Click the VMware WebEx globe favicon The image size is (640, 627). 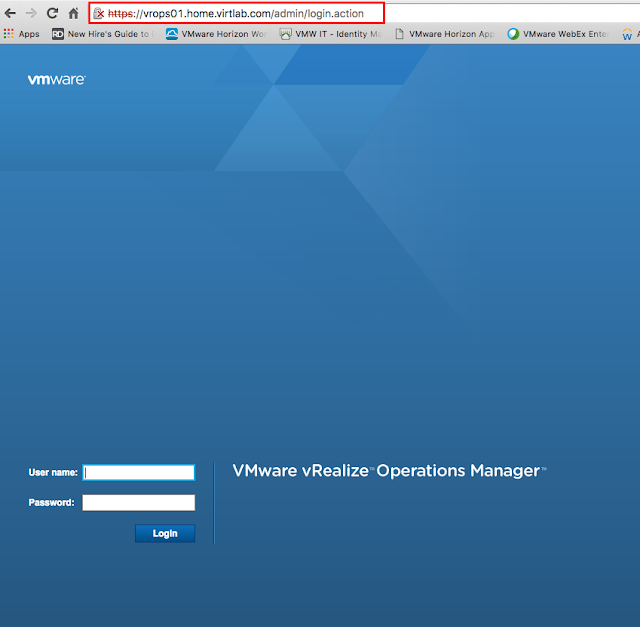[x=513, y=34]
